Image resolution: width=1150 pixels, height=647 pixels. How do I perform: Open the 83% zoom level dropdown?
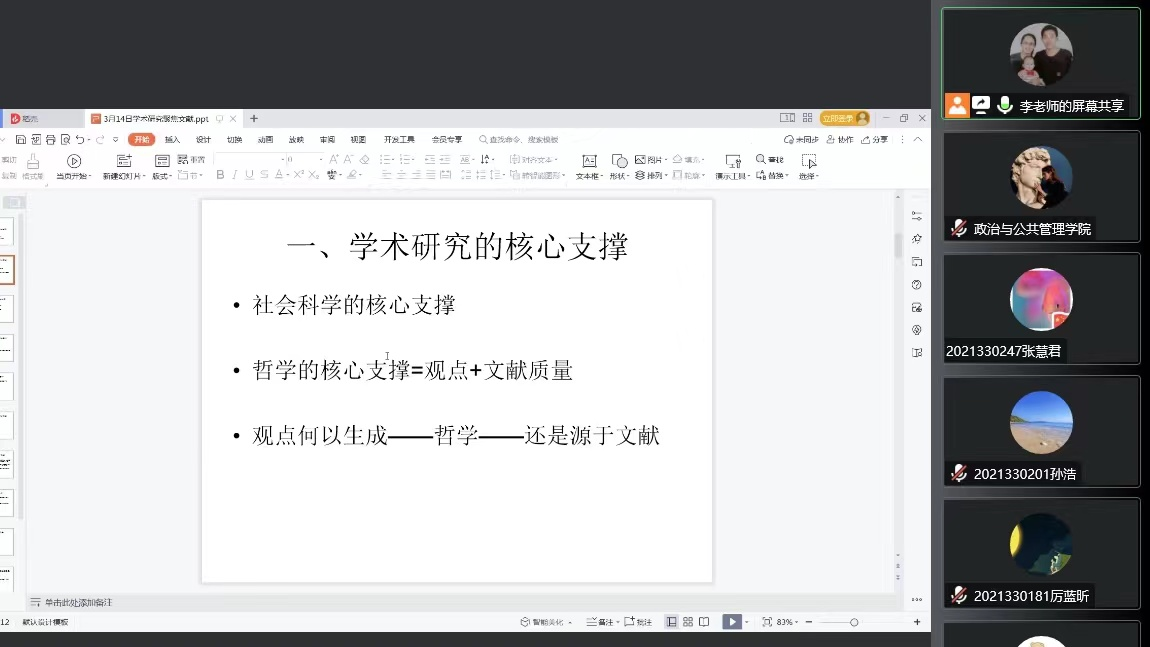pos(787,622)
